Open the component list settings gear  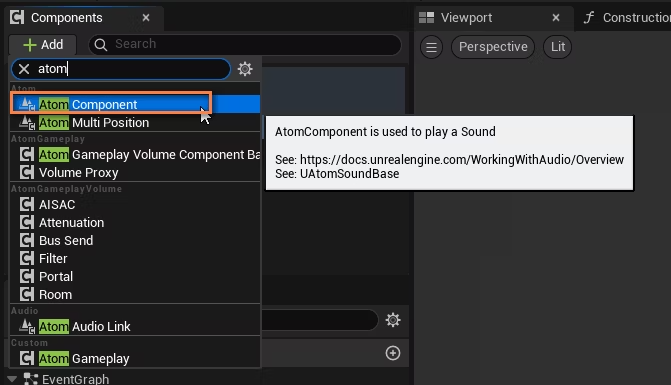[245, 69]
